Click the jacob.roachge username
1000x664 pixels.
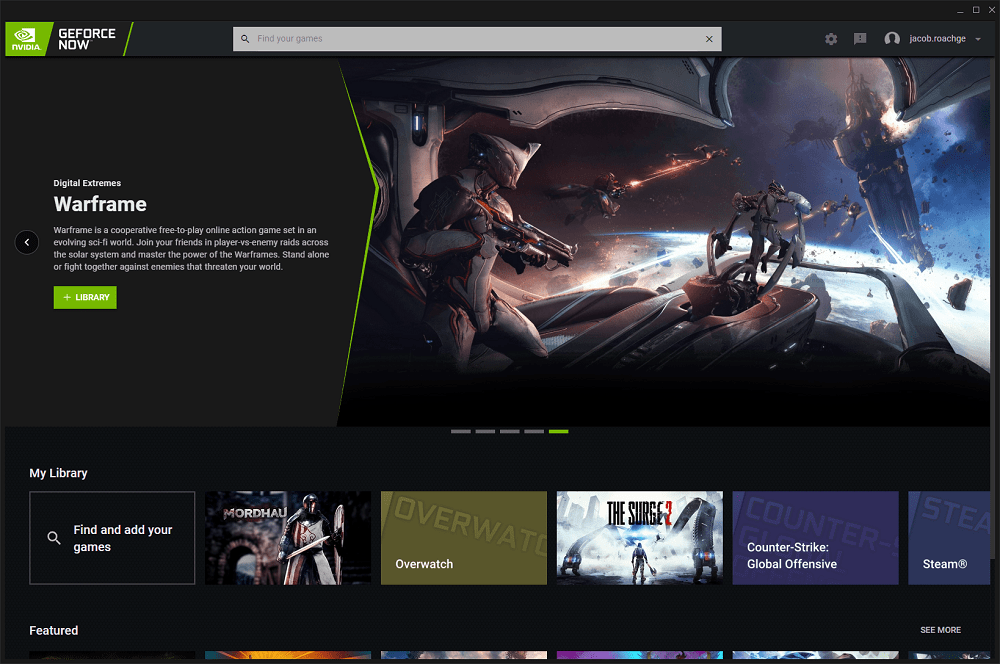938,39
